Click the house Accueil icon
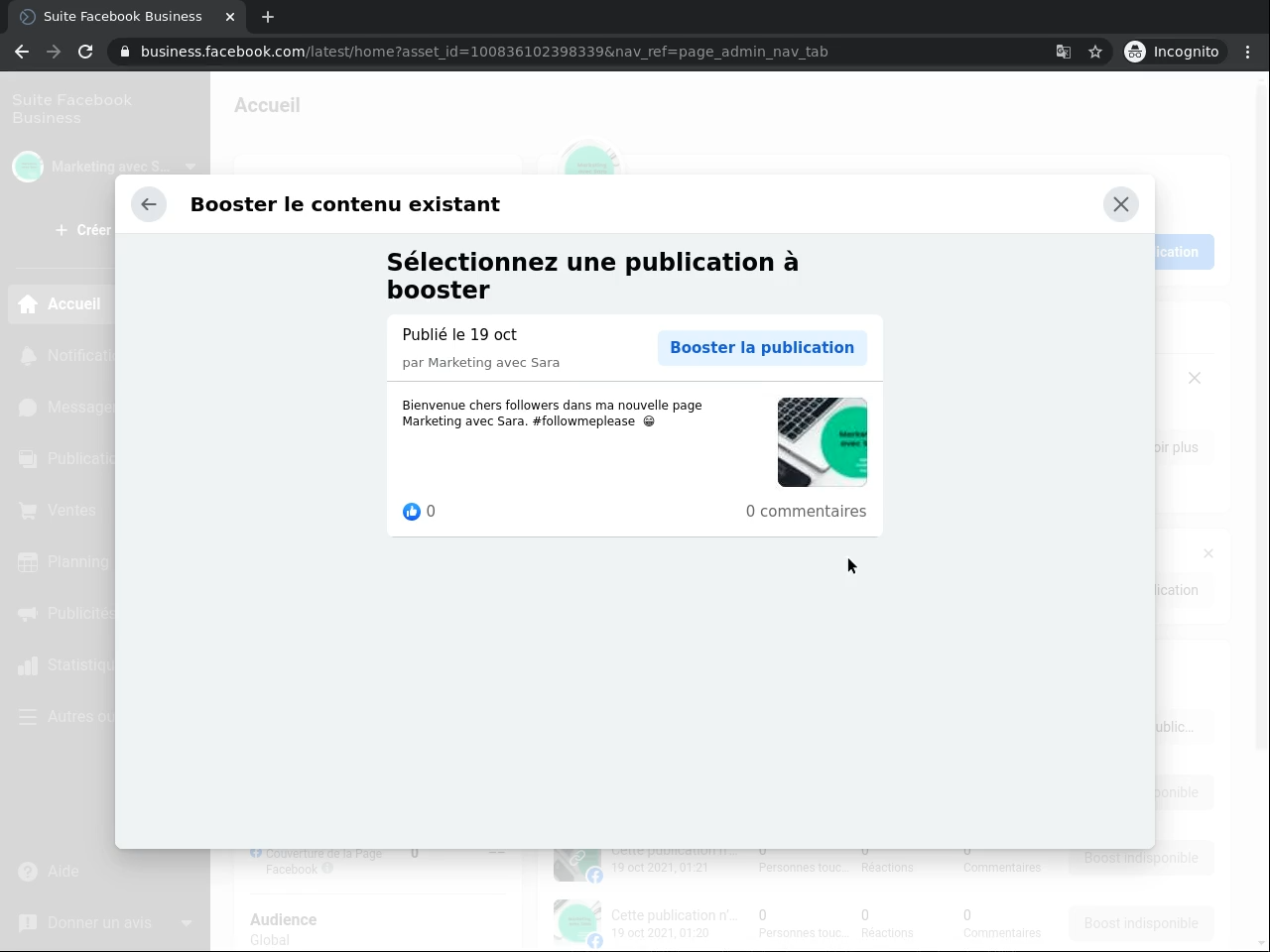 click(28, 304)
